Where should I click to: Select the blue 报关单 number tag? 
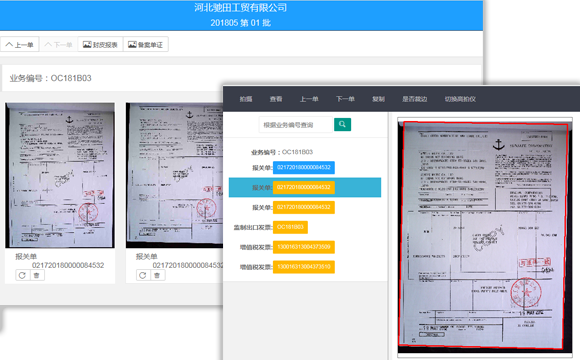pyautogui.click(x=304, y=168)
